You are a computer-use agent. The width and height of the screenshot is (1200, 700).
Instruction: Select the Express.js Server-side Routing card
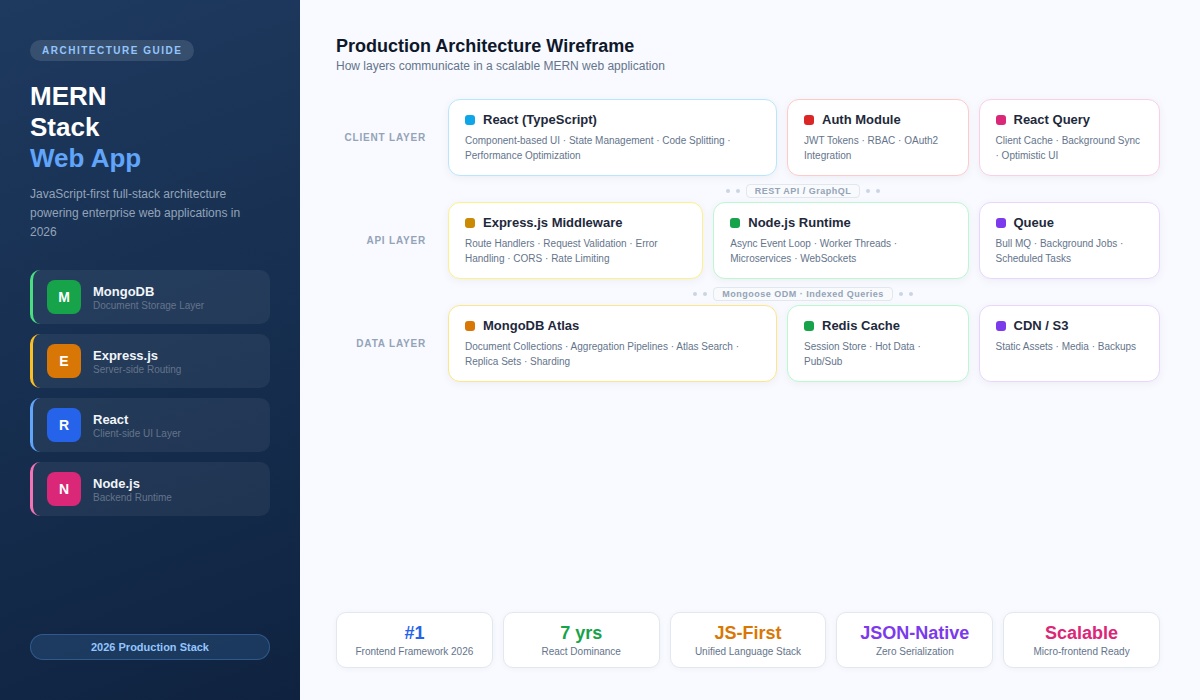pos(150,361)
